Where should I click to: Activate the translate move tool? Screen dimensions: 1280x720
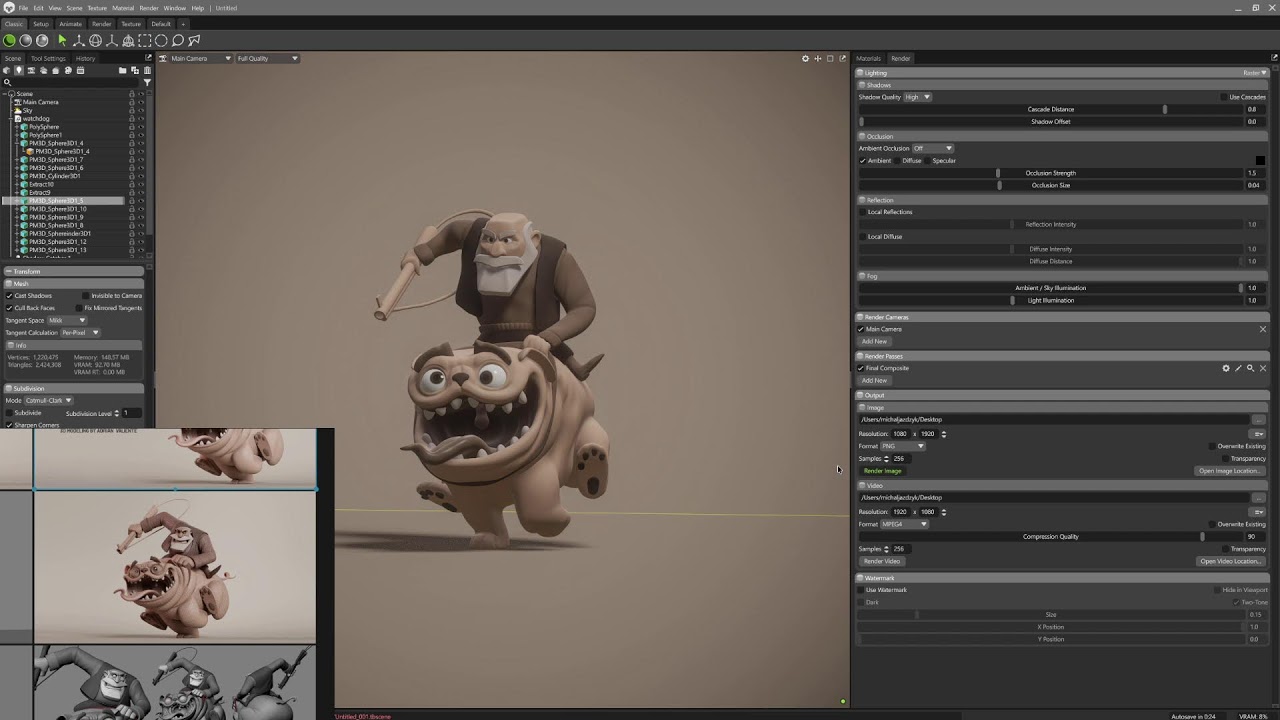click(79, 40)
